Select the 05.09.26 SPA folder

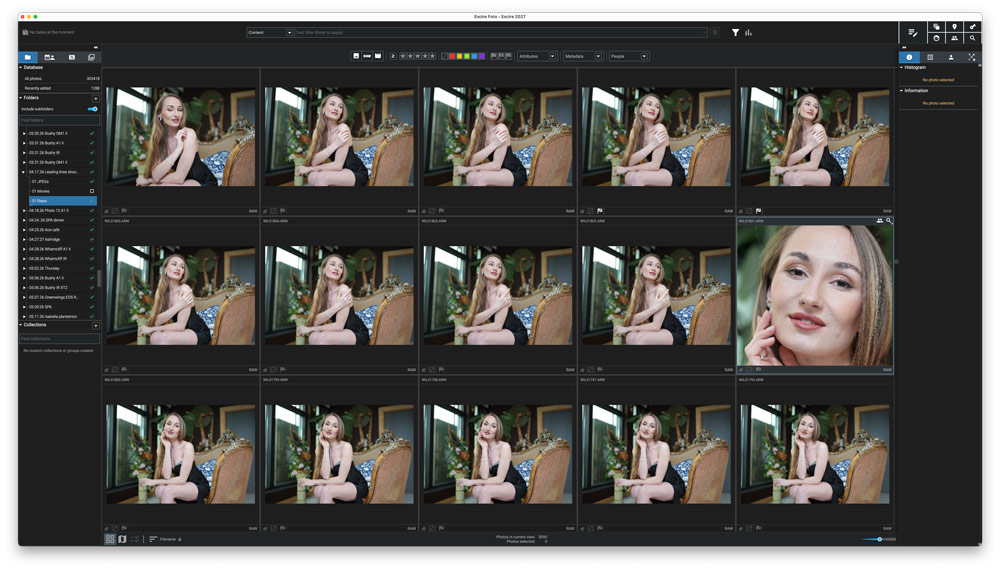pos(40,307)
